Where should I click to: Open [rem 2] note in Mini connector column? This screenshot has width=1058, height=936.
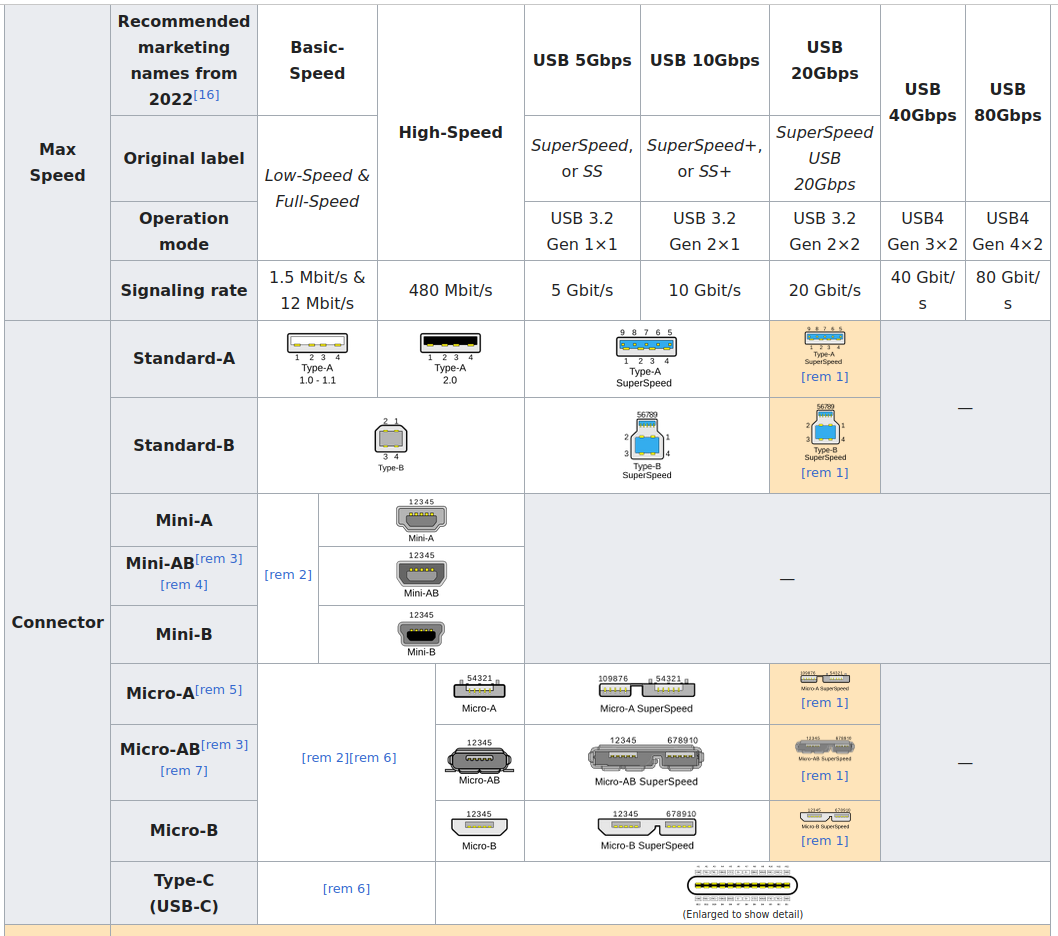click(x=288, y=574)
